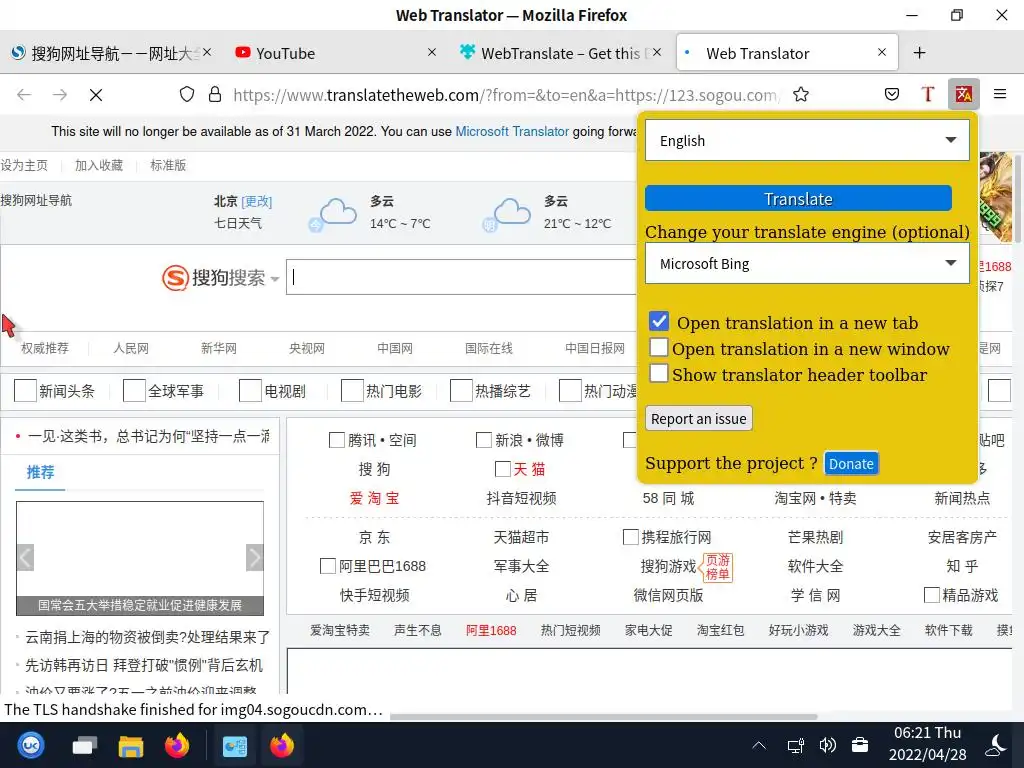Stop loading the page
The height and width of the screenshot is (768, 1024).
tap(96, 95)
